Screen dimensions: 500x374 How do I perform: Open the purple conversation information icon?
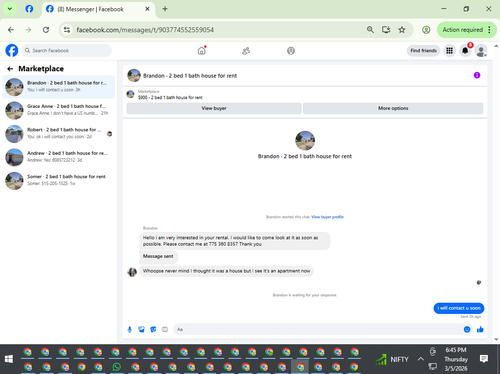477,75
